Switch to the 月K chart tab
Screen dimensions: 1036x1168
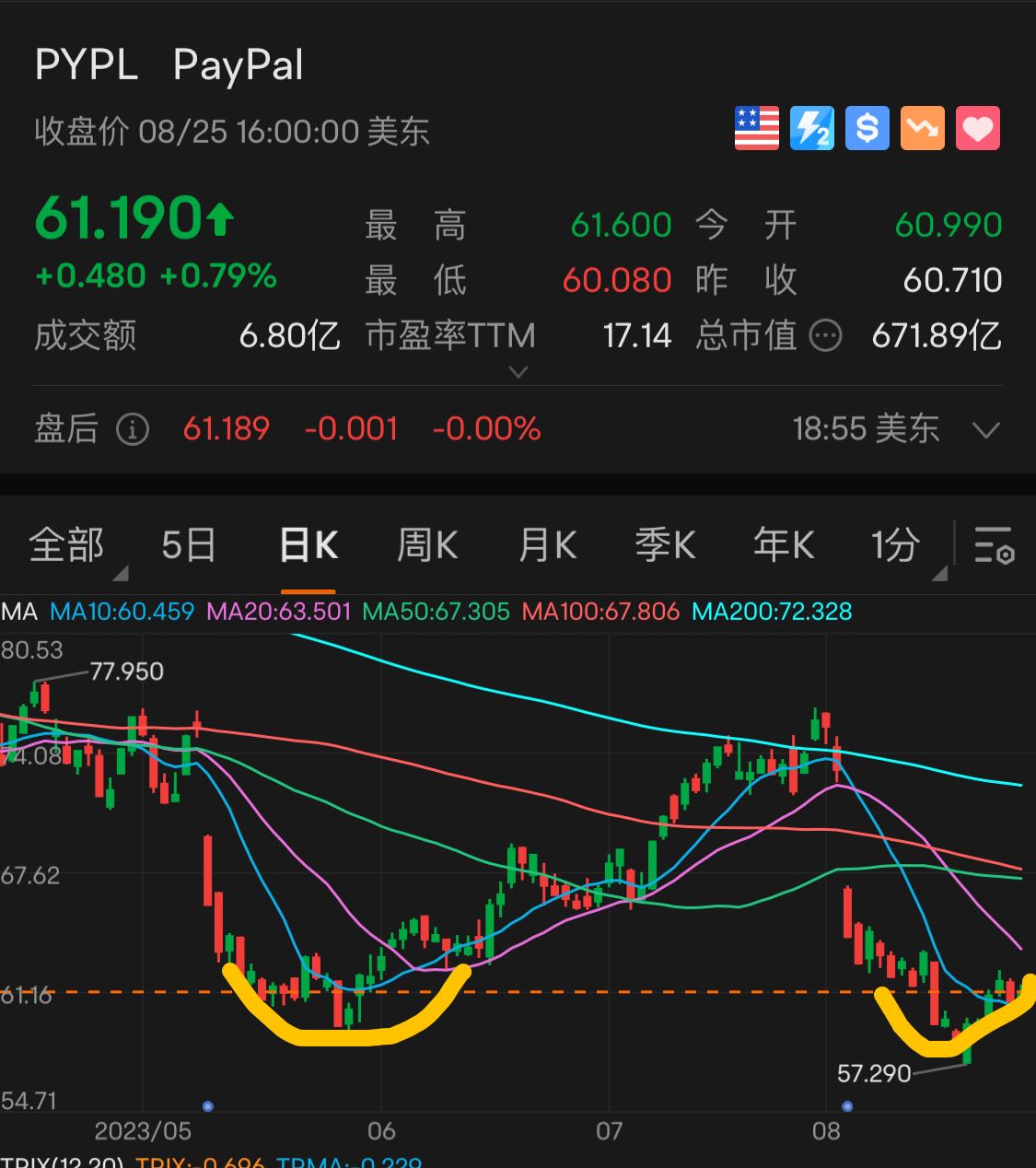pos(547,545)
